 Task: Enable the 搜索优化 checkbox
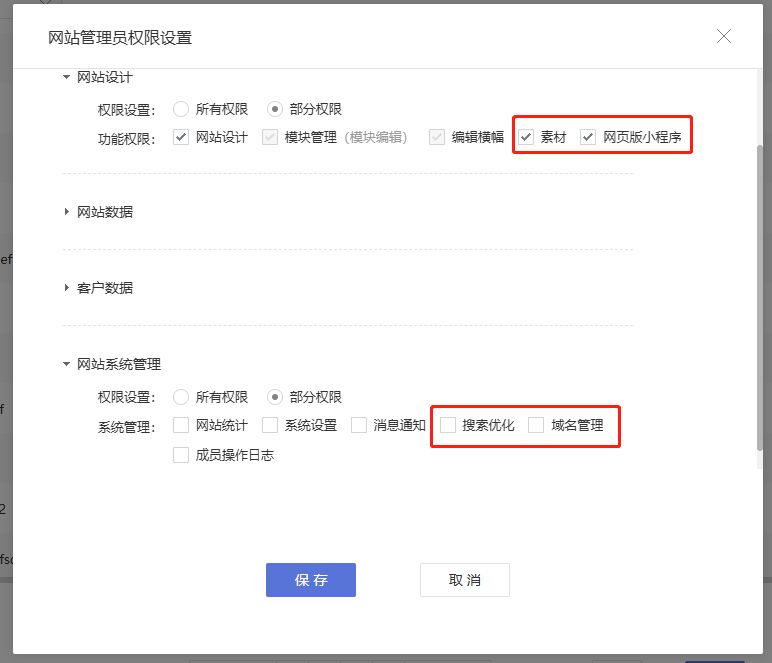[448, 425]
